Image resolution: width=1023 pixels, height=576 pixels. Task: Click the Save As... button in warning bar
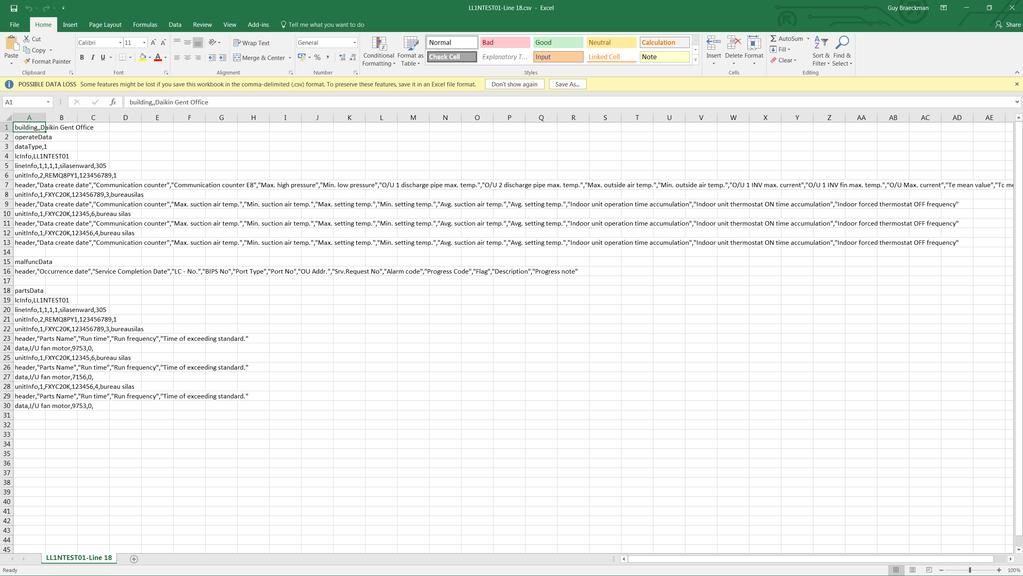(x=567, y=84)
